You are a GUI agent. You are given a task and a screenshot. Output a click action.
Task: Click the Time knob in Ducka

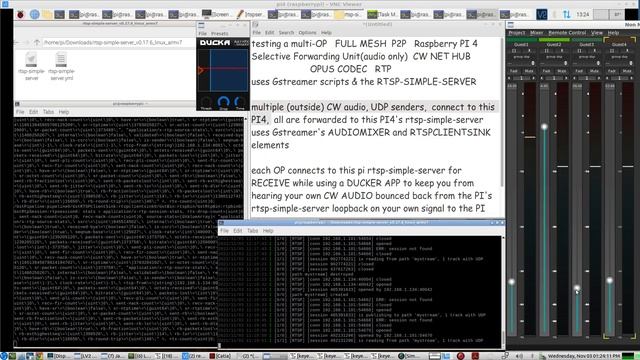pos(240,101)
